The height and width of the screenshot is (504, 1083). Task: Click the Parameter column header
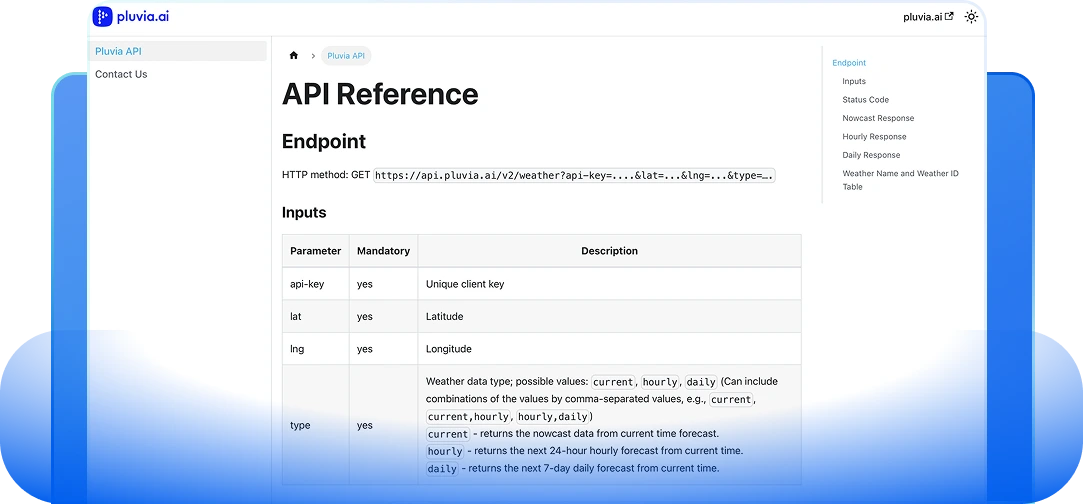(315, 251)
